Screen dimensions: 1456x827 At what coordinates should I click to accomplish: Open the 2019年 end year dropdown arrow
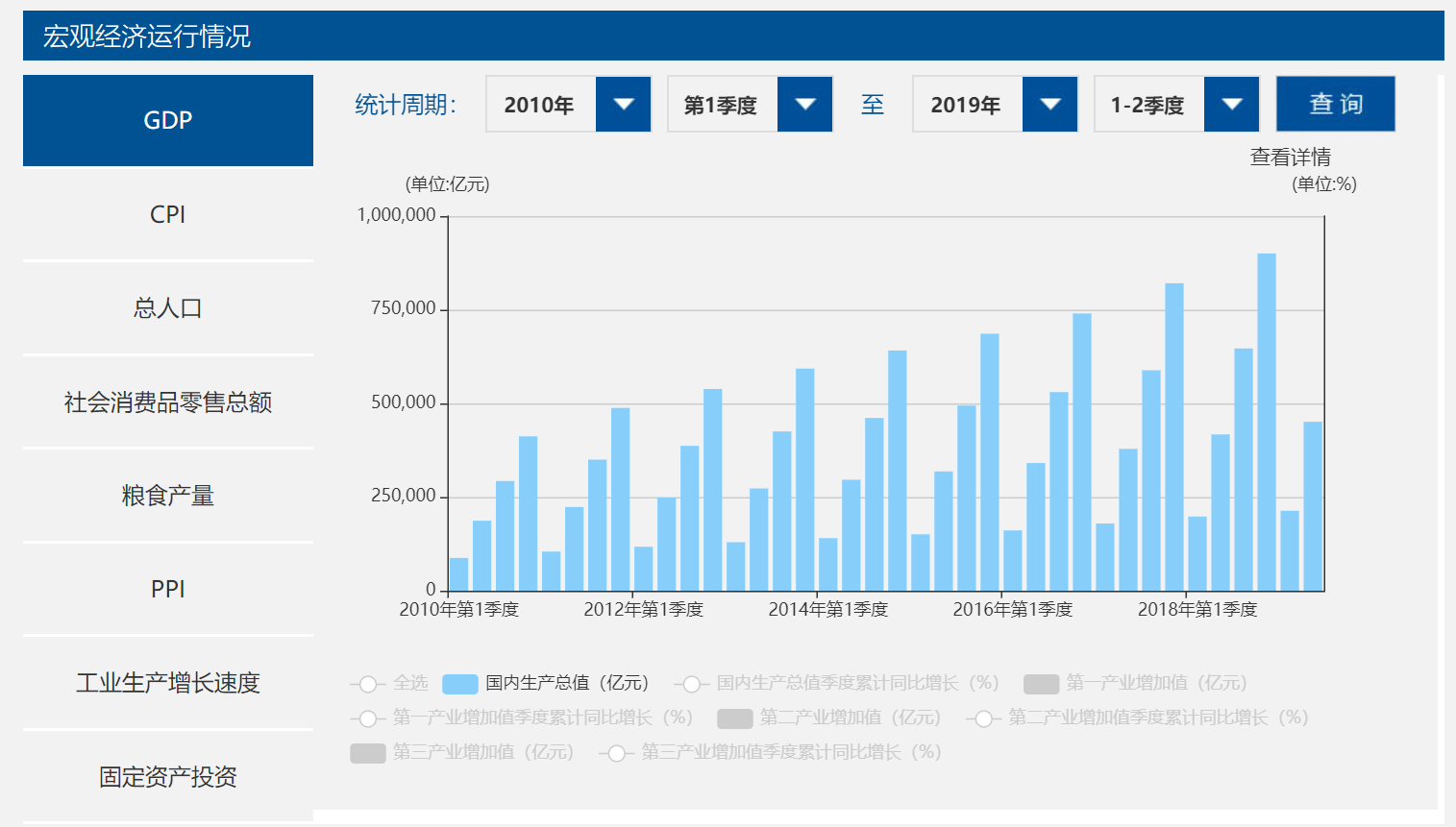click(1050, 105)
